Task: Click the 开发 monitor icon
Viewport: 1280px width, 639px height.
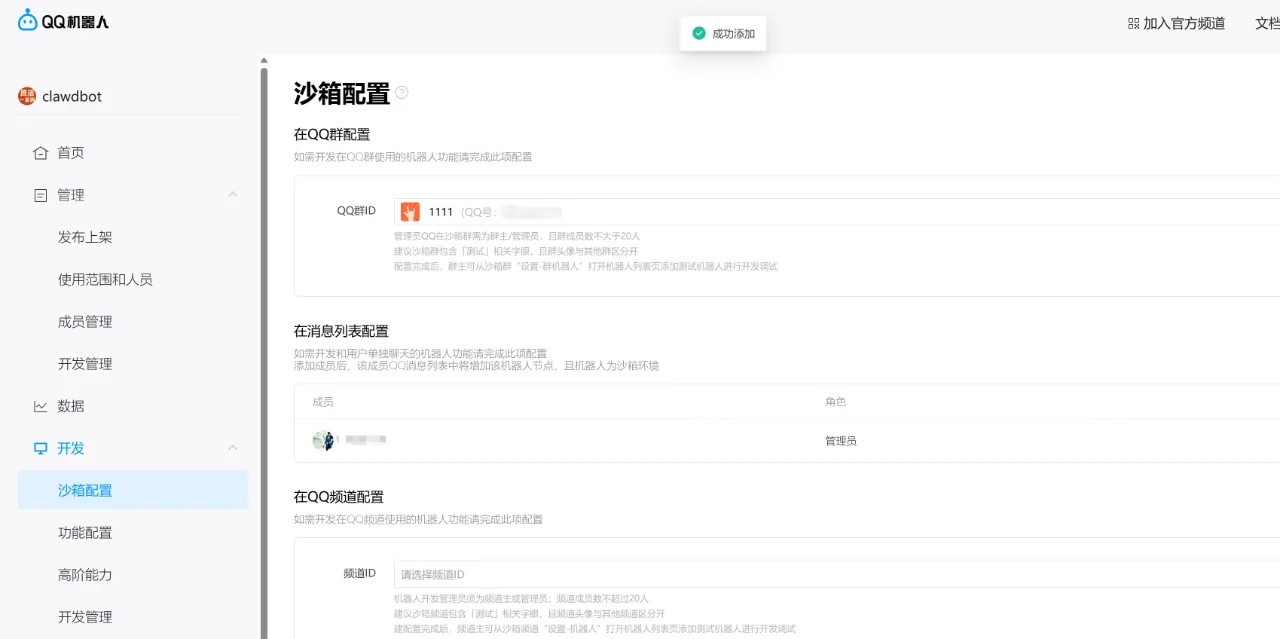Action: [x=42, y=448]
